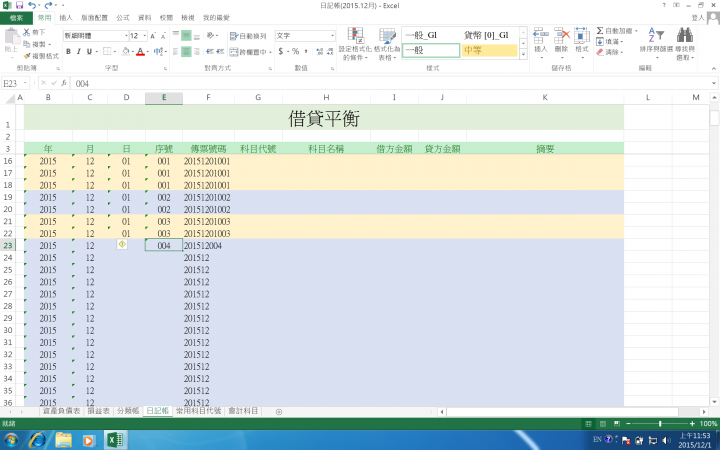This screenshot has width=720, height=450.
Task: Collapse the ribbon with the arrow
Action: [714, 68]
